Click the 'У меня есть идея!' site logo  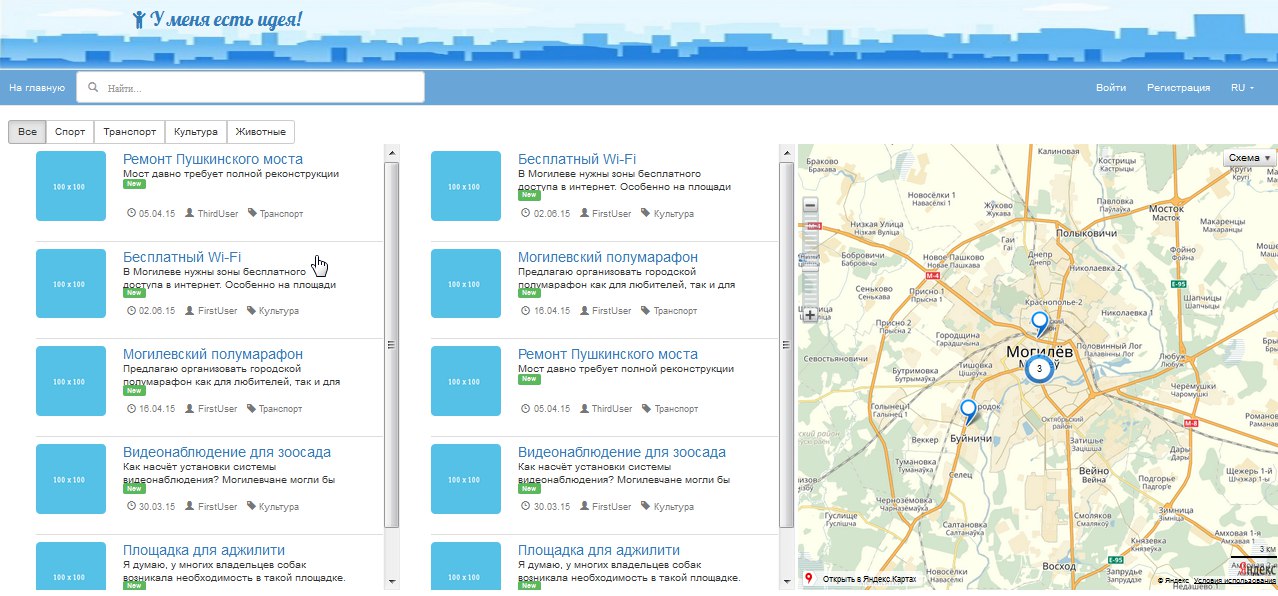[x=217, y=19]
